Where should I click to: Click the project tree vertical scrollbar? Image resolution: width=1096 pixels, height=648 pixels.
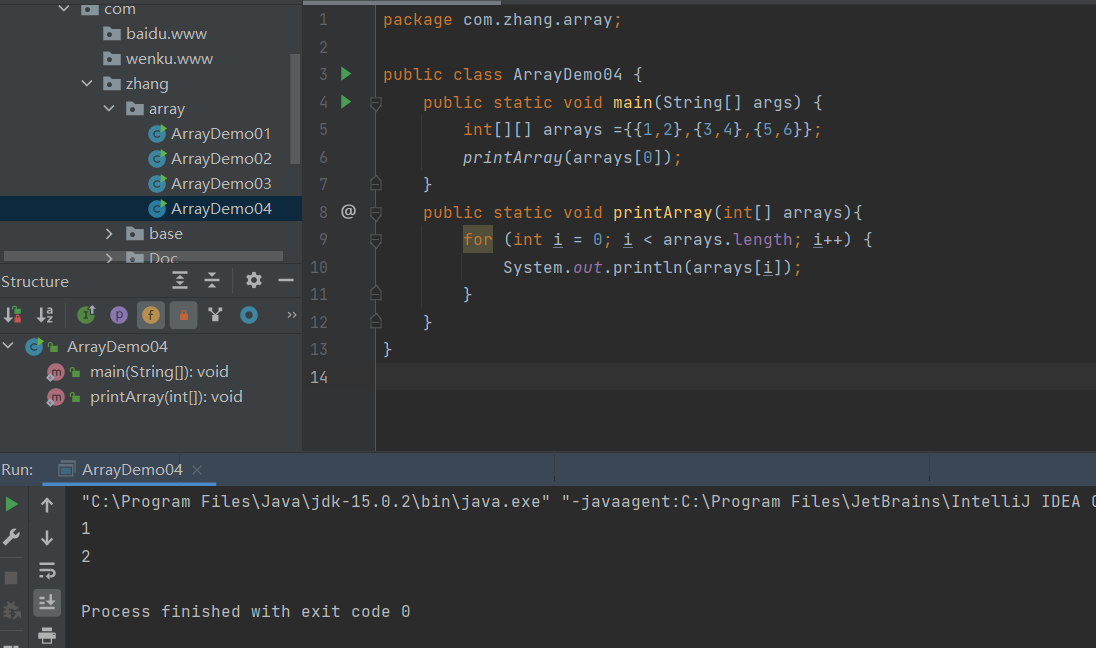coord(295,108)
